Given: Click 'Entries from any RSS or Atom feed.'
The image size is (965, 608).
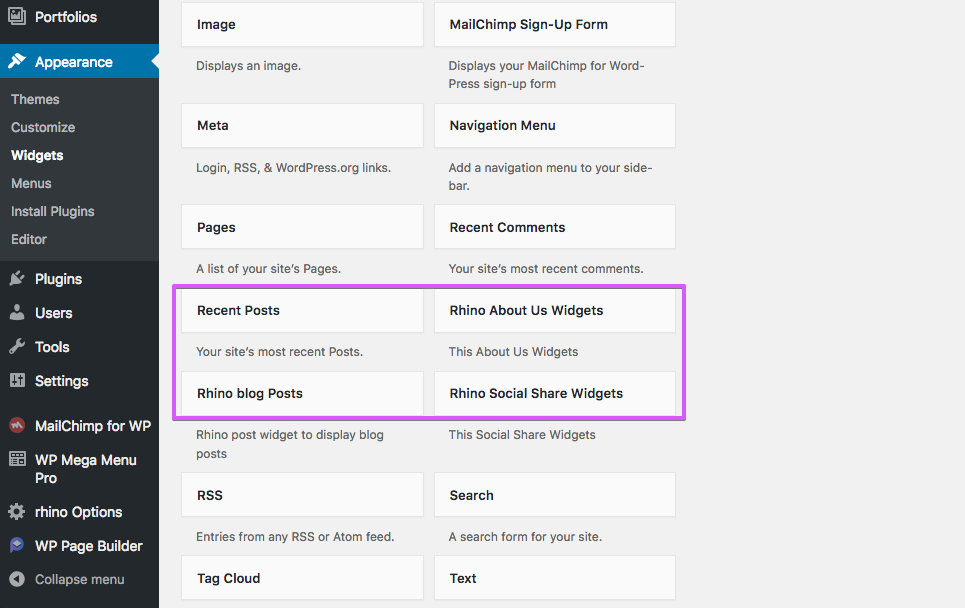Looking at the screenshot, I should click(x=295, y=537).
